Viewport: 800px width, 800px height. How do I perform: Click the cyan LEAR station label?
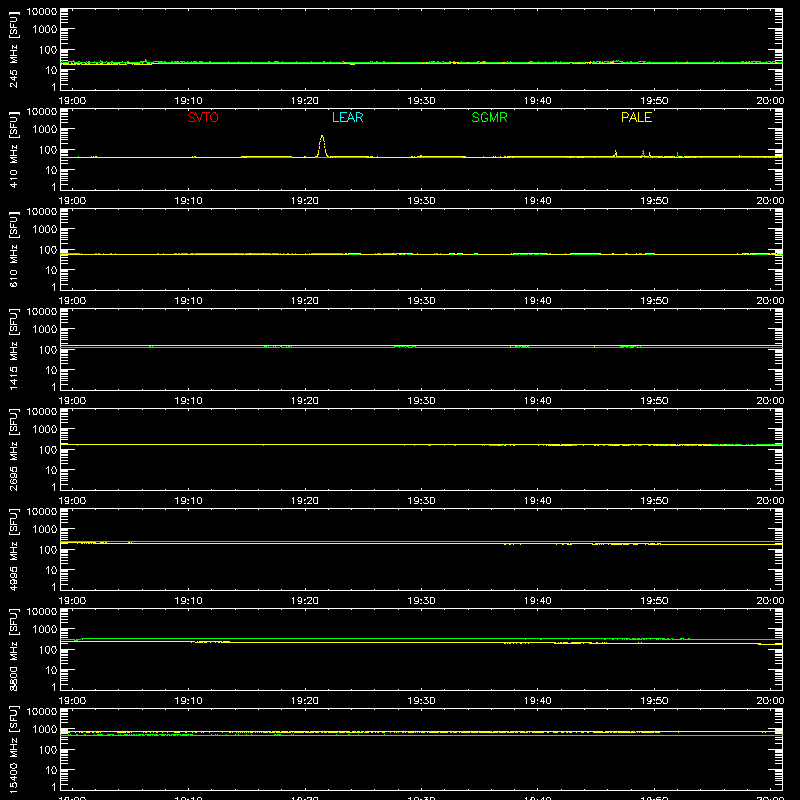347,117
